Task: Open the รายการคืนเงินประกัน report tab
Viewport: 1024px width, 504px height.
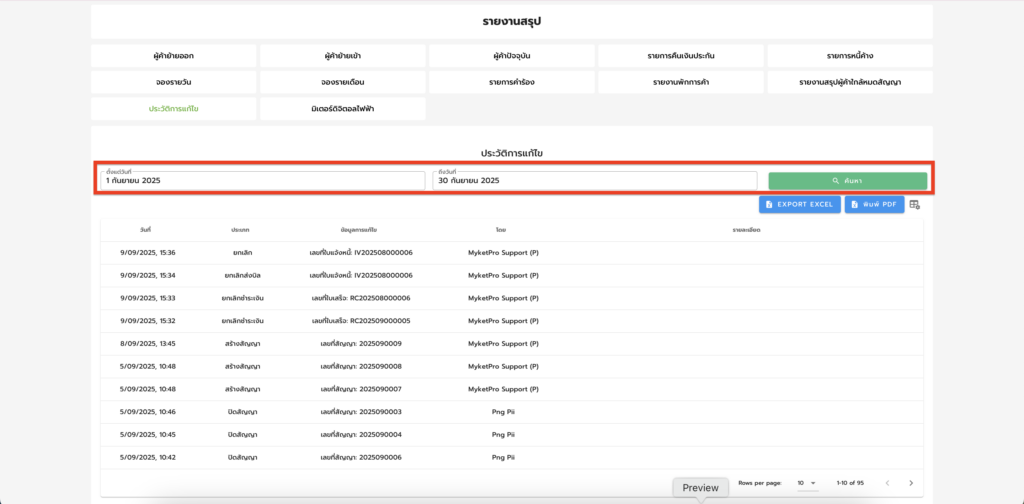Action: pos(680,56)
